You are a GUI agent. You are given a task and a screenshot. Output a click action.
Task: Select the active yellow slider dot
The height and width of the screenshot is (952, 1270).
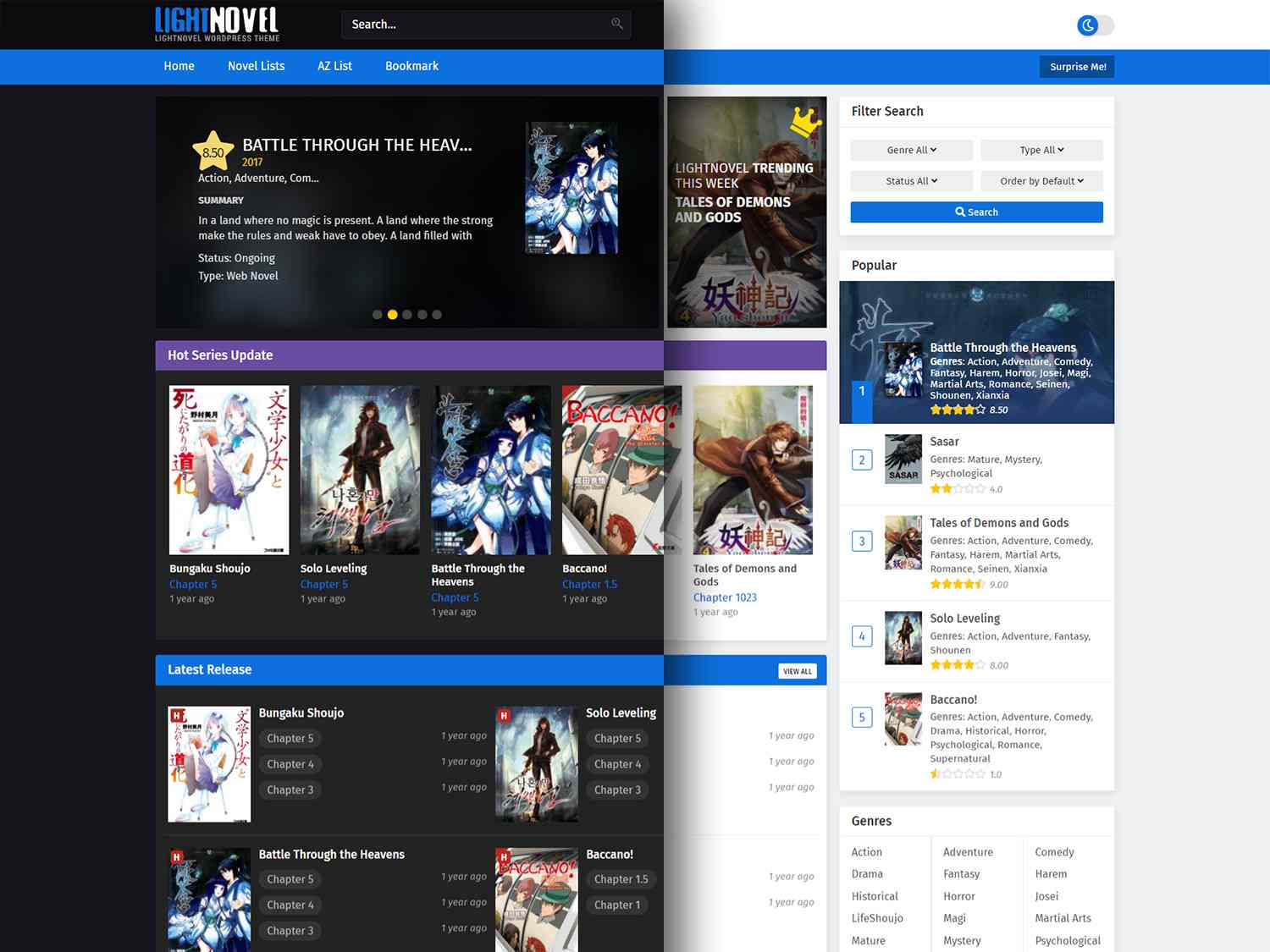[x=392, y=315]
